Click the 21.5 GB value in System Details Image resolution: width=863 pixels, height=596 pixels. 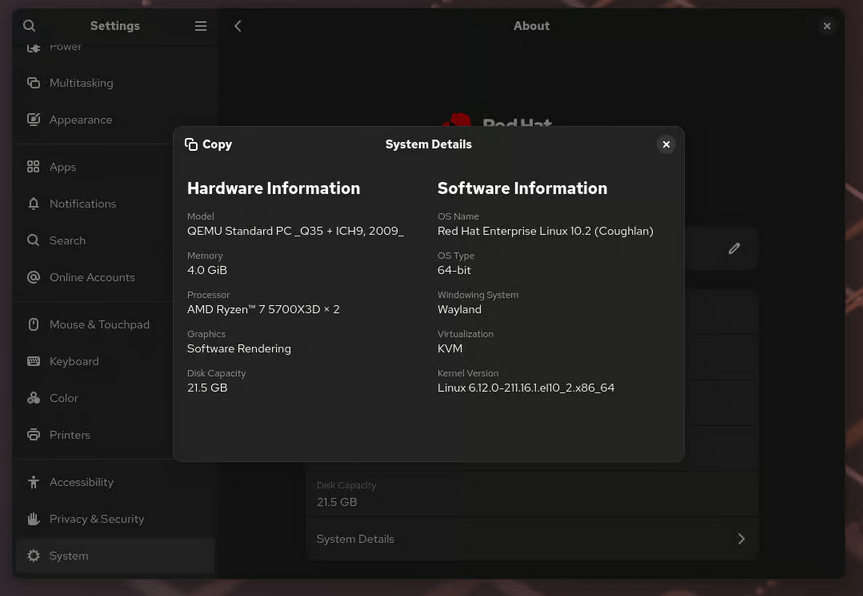point(207,388)
